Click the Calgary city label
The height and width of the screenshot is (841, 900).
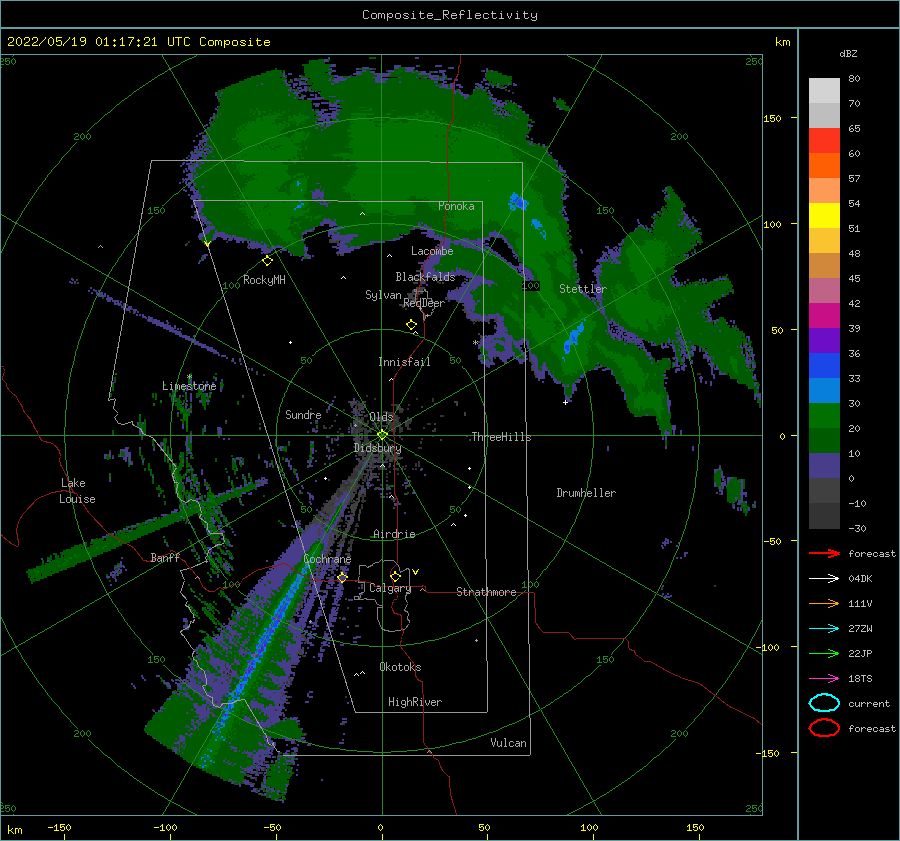pos(390,588)
